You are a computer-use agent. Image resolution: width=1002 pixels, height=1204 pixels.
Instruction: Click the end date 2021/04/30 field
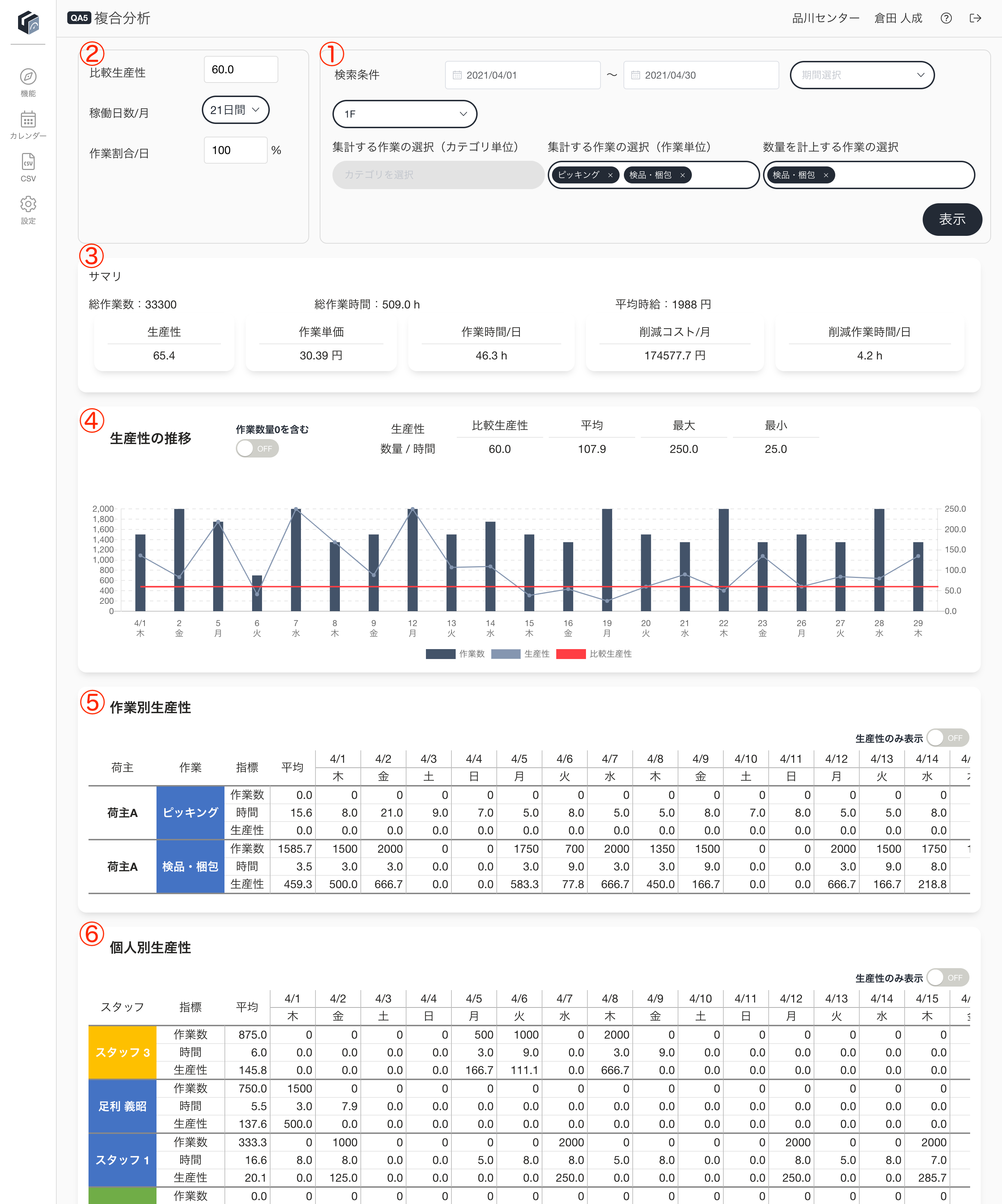(x=701, y=75)
